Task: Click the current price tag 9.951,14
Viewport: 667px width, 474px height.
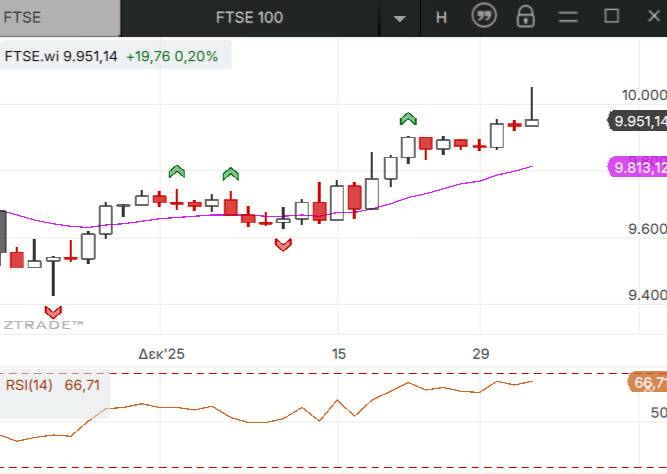Action: coord(638,121)
